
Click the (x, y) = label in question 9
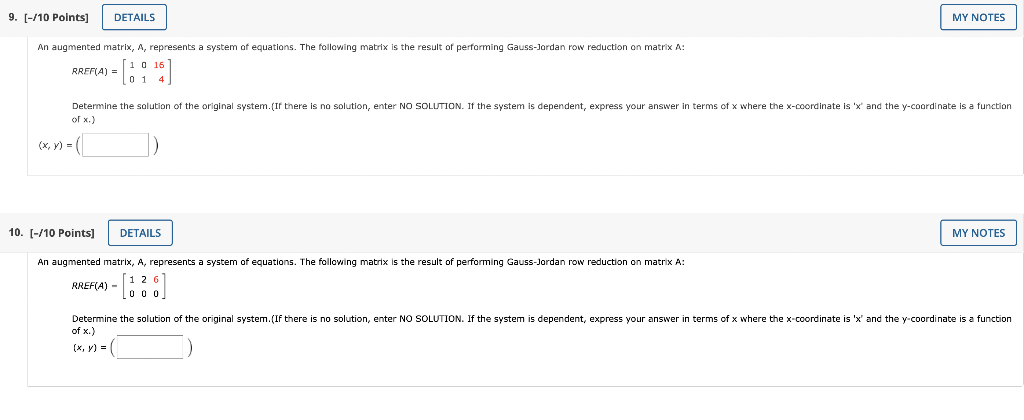coord(55,146)
